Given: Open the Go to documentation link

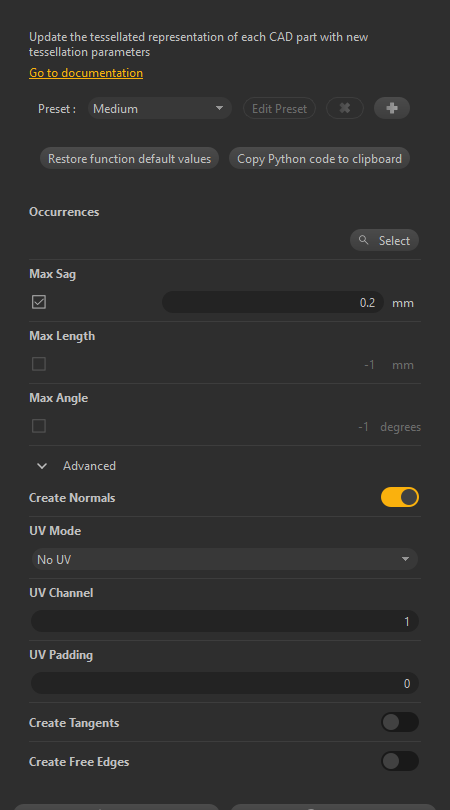Looking at the screenshot, I should [86, 73].
